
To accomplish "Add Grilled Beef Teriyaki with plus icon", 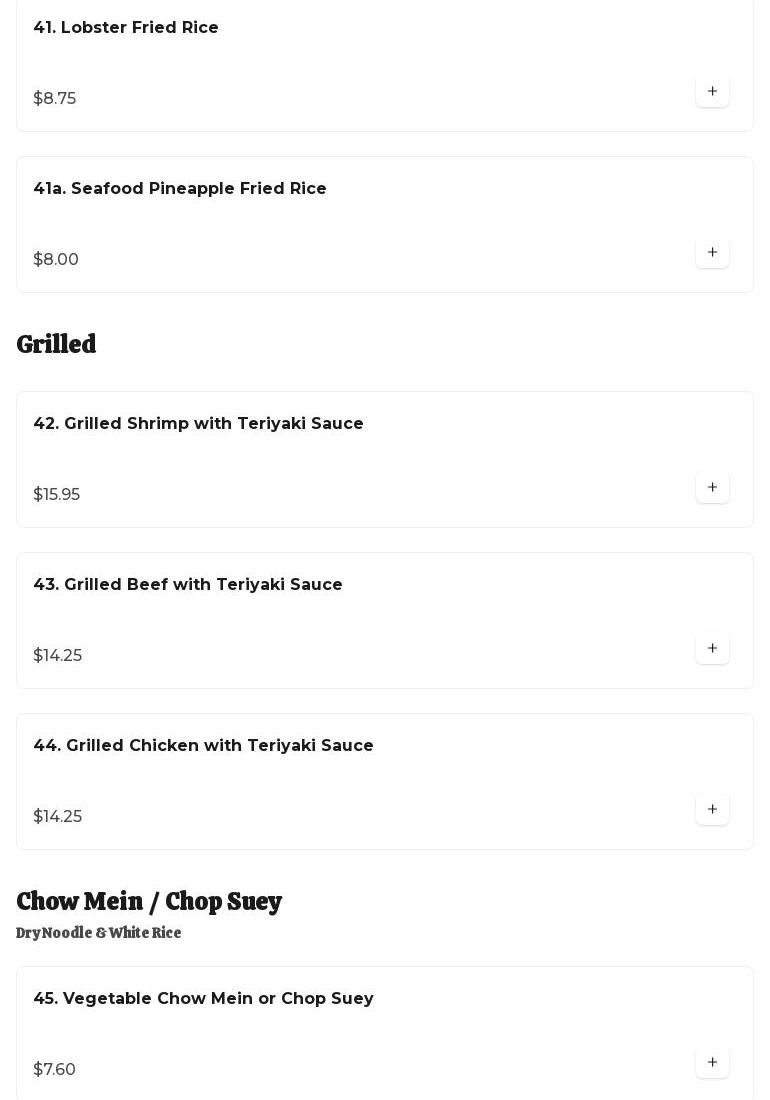I will [712, 648].
